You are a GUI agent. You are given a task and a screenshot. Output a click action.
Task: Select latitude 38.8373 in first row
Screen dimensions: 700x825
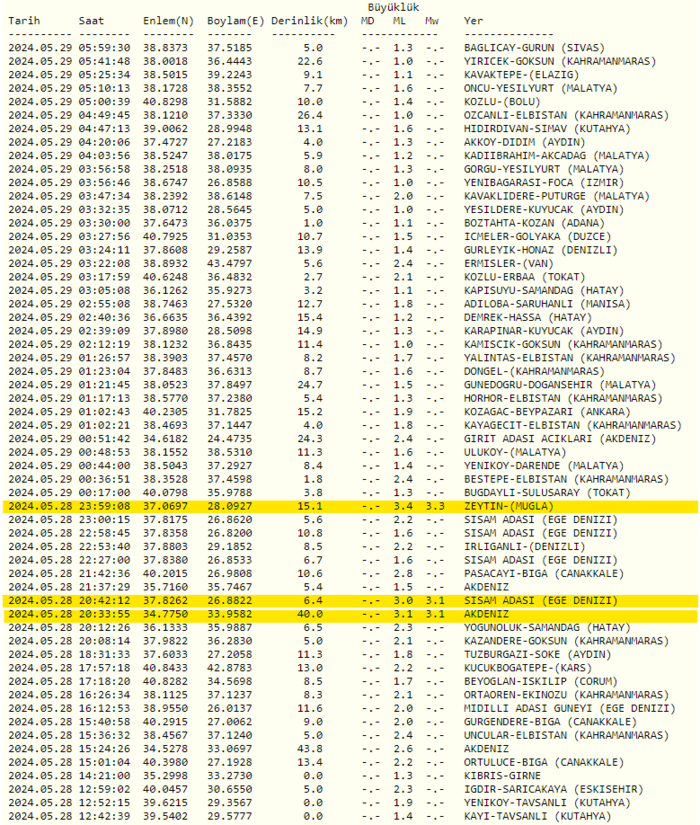pyautogui.click(x=165, y=48)
